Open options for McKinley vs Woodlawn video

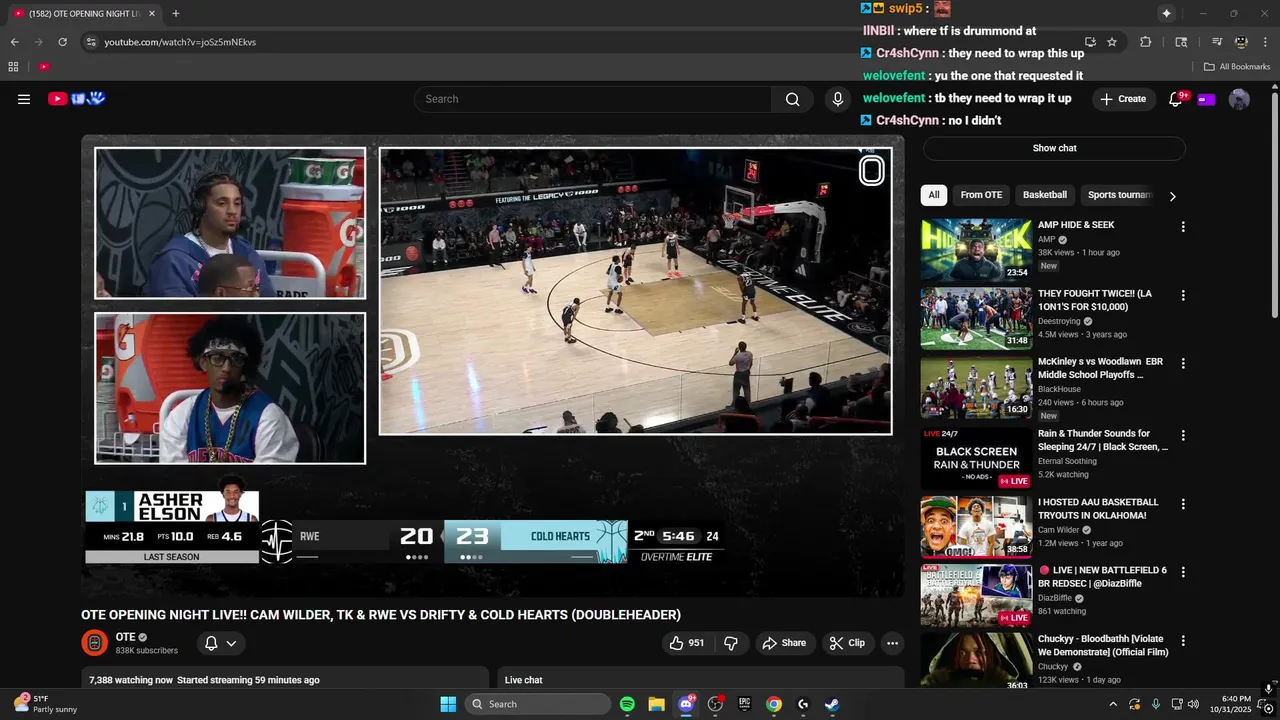pyautogui.click(x=1183, y=364)
